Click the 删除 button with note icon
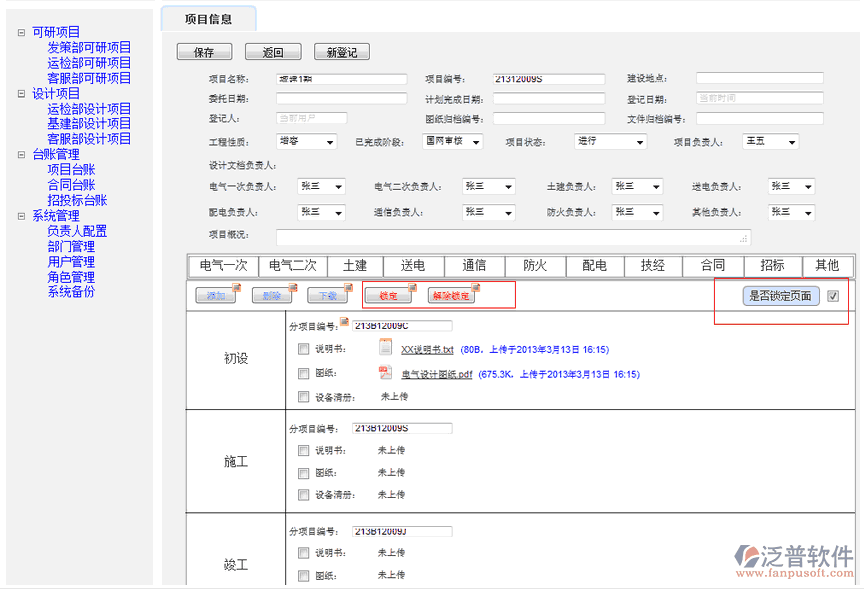This screenshot has width=864, height=589. [x=272, y=296]
